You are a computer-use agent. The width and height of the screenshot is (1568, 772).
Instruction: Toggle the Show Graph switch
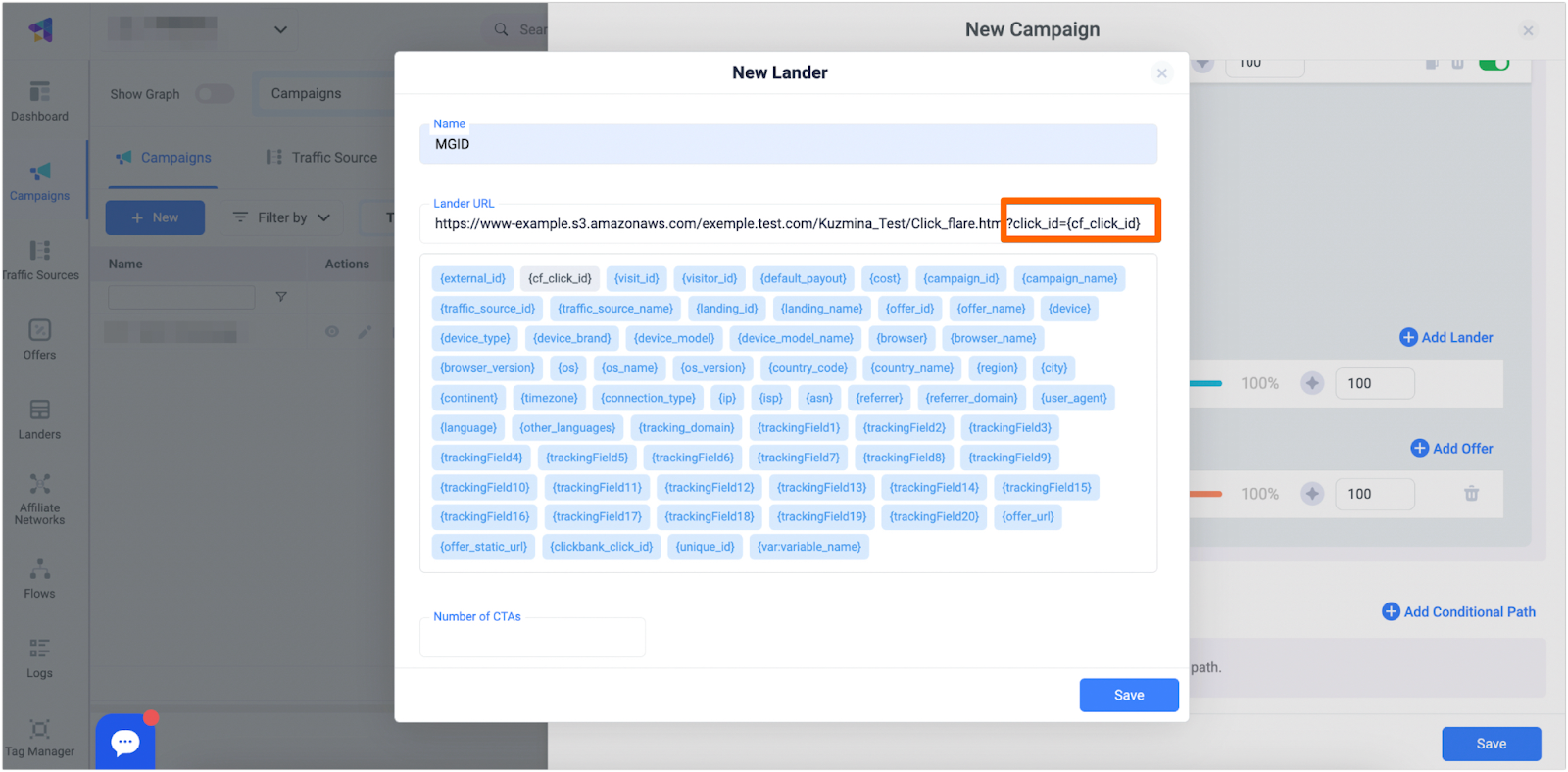tap(214, 94)
